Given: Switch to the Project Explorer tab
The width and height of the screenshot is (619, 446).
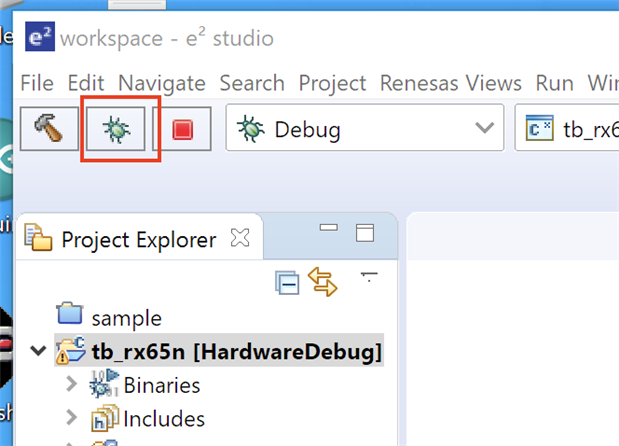Looking at the screenshot, I should (137, 239).
